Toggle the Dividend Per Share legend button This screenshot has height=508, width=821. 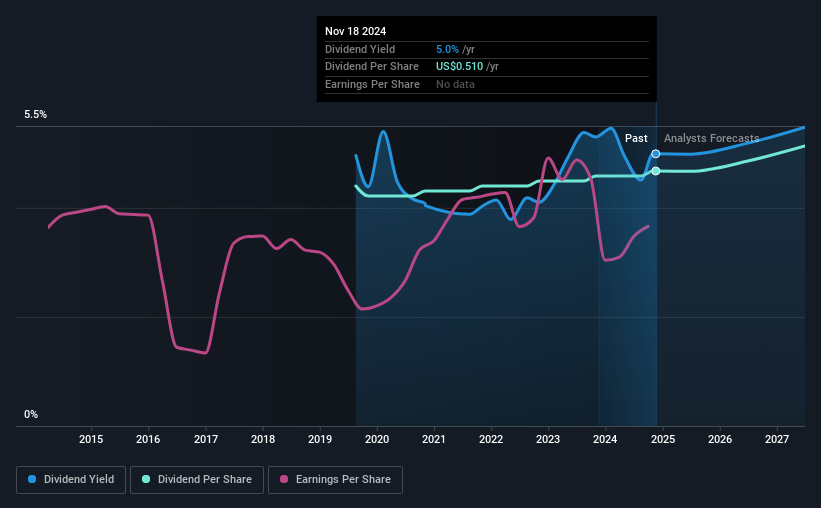(x=197, y=480)
